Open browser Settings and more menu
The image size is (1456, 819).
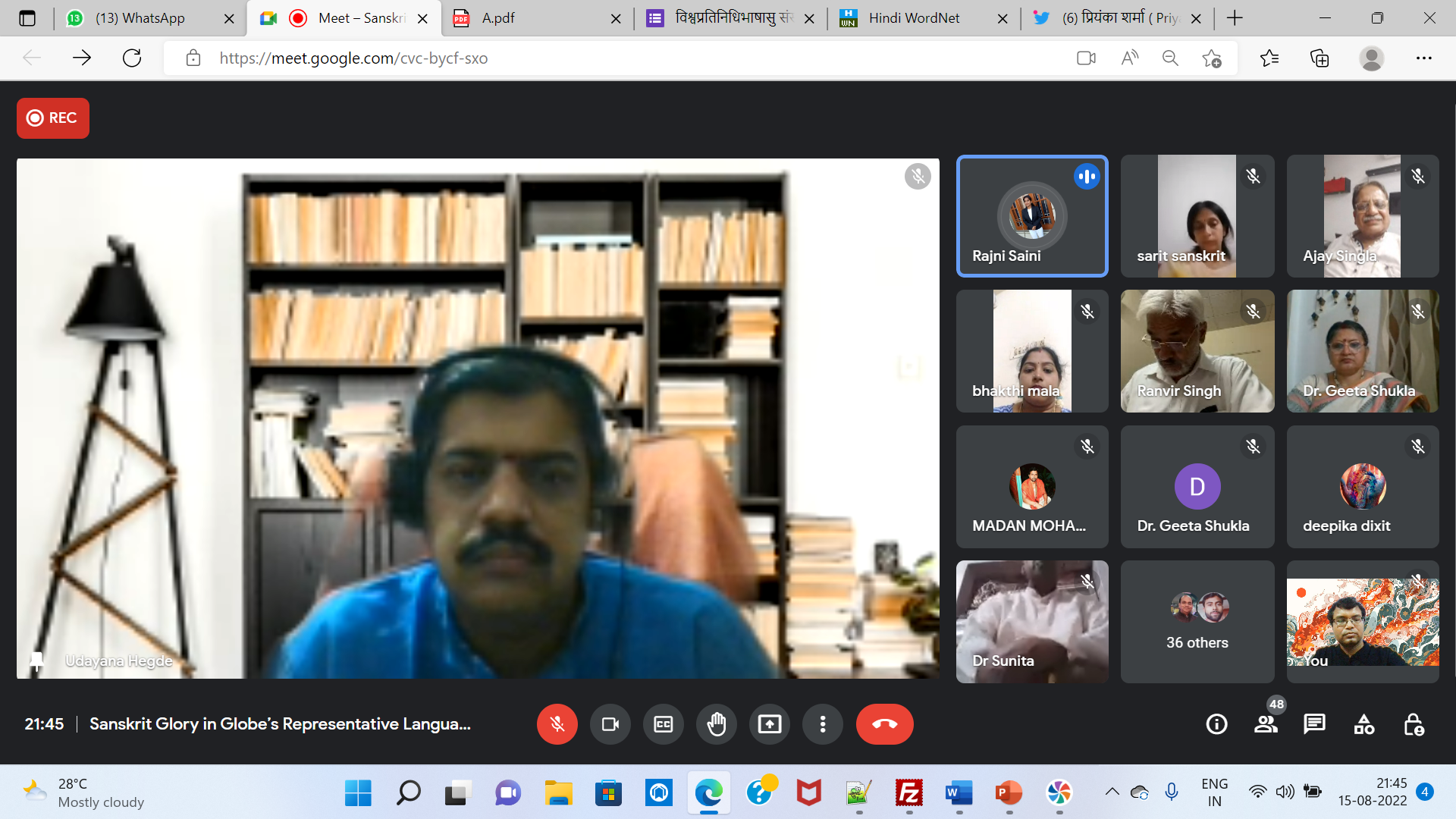point(1423,58)
